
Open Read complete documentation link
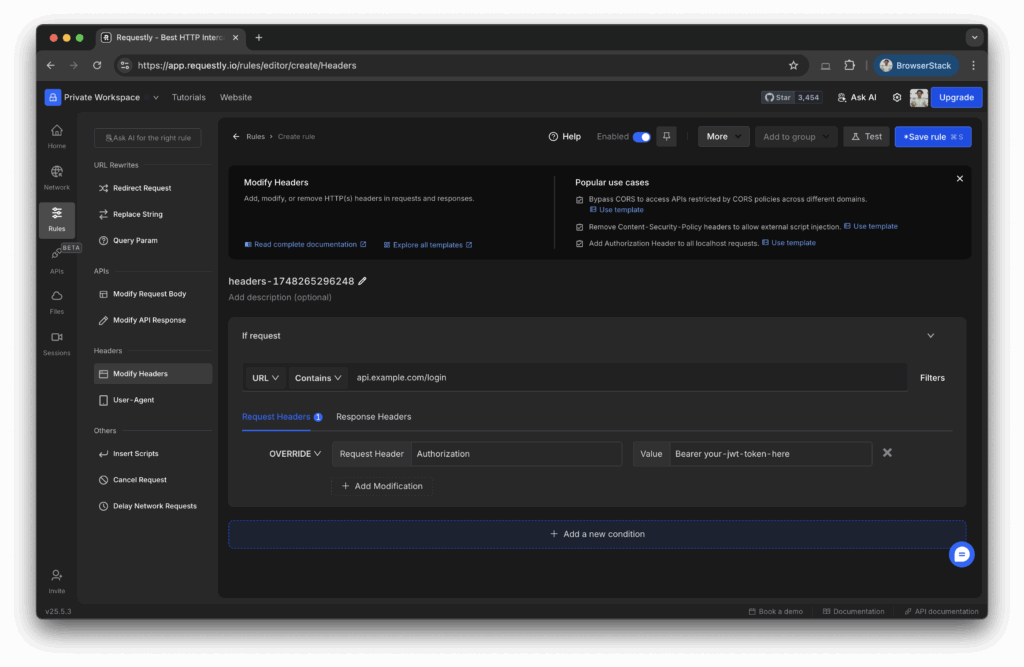(x=305, y=244)
